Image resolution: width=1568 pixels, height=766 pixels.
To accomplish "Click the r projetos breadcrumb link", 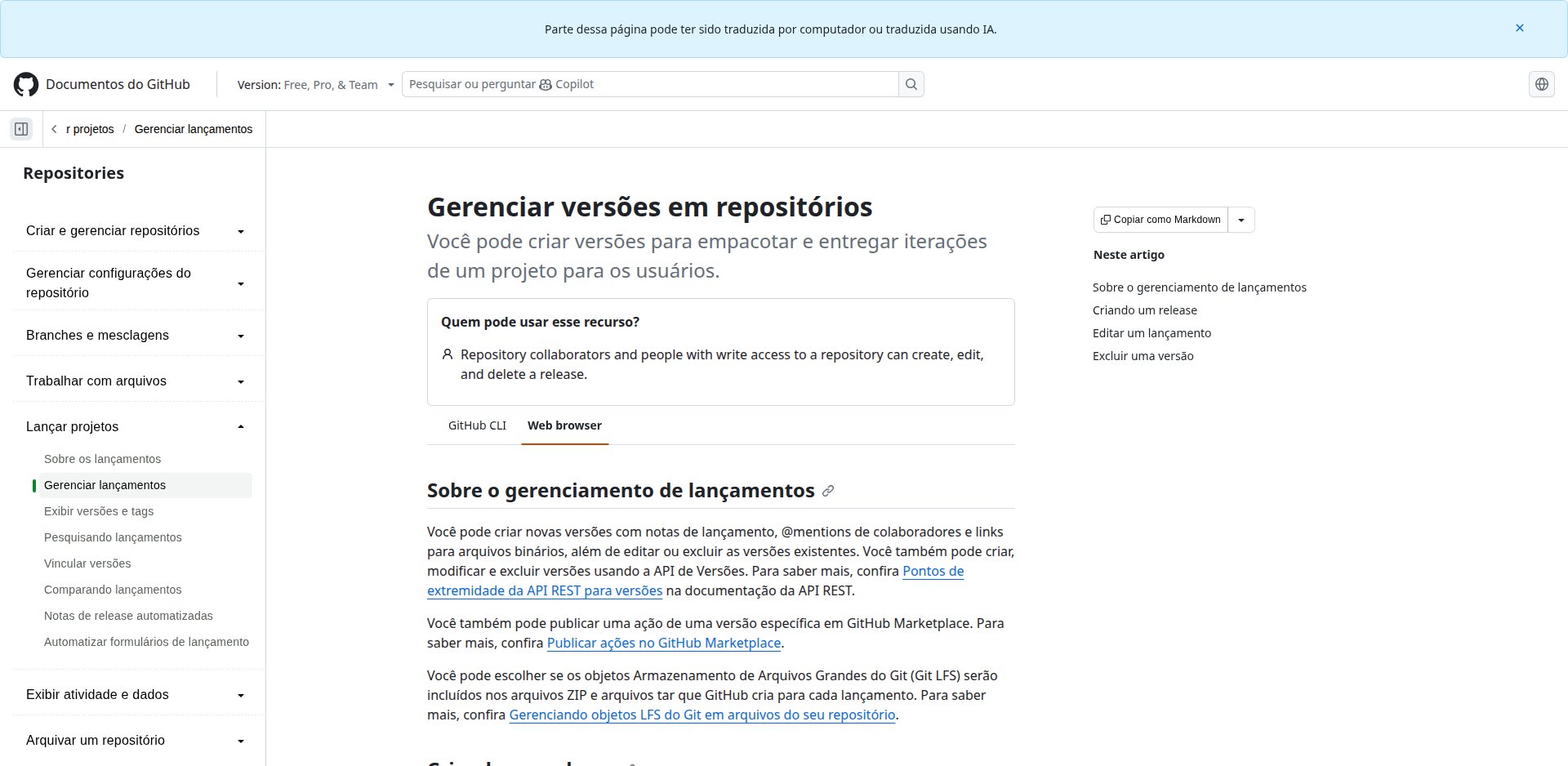I will point(90,129).
